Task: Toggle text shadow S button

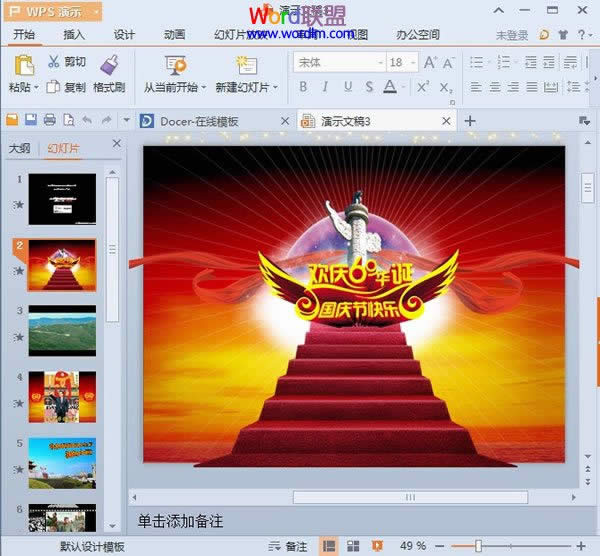Action: click(369, 87)
